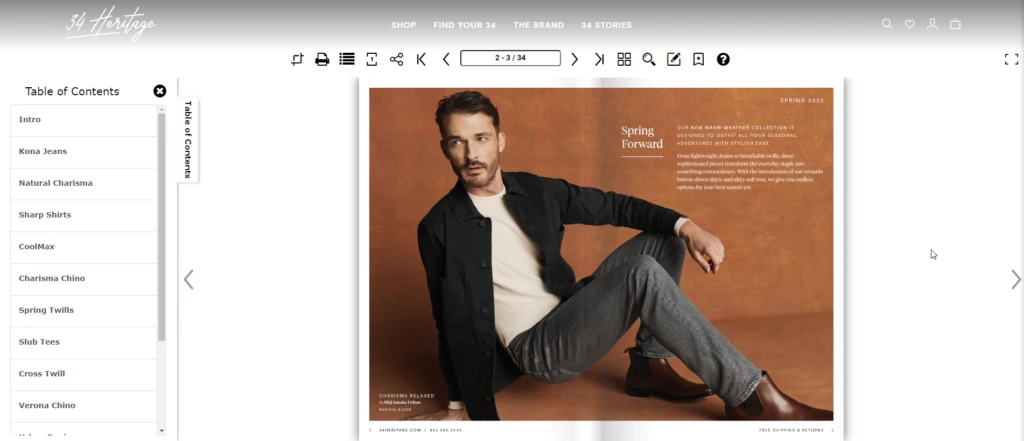Image resolution: width=1024 pixels, height=441 pixels.
Task: Click 34HERITAGE.COM footer text on page
Action: [x=400, y=431]
